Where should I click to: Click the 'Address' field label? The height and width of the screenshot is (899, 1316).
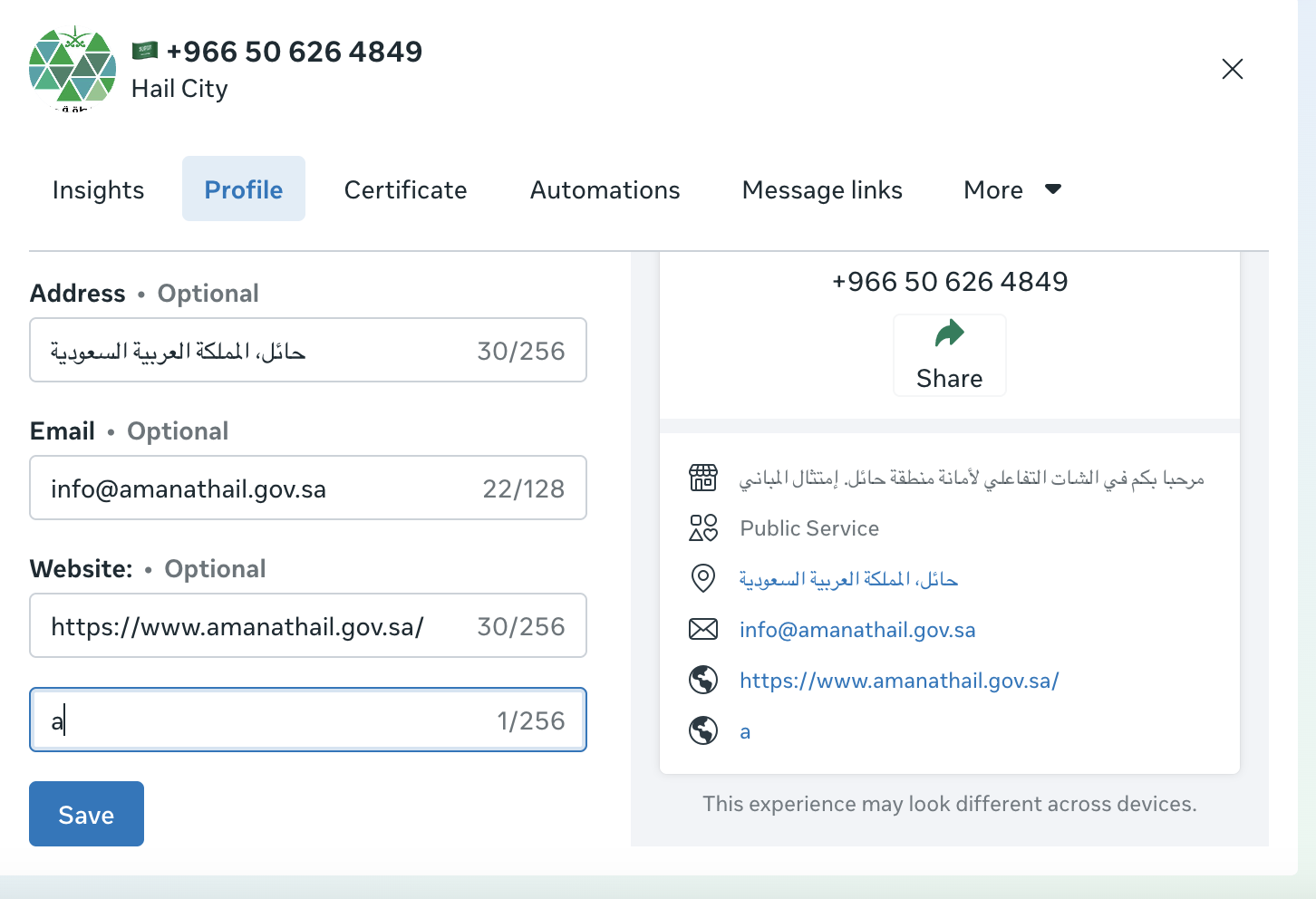click(78, 294)
